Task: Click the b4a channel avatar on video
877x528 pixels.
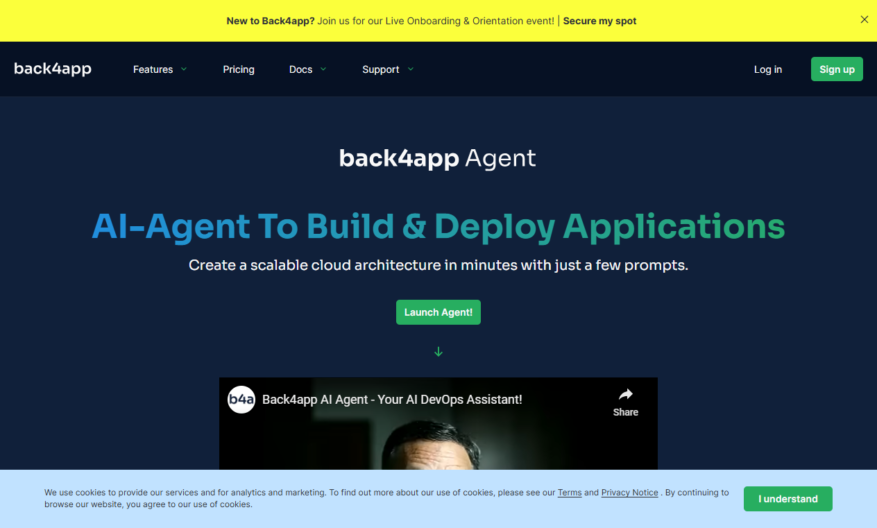Action: 241,399
